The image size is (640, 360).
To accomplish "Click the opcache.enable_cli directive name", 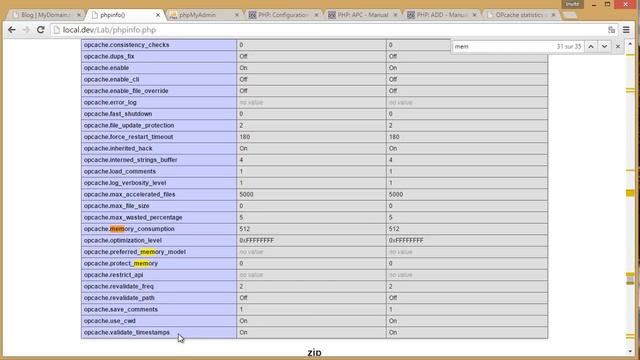I will (x=111, y=79).
